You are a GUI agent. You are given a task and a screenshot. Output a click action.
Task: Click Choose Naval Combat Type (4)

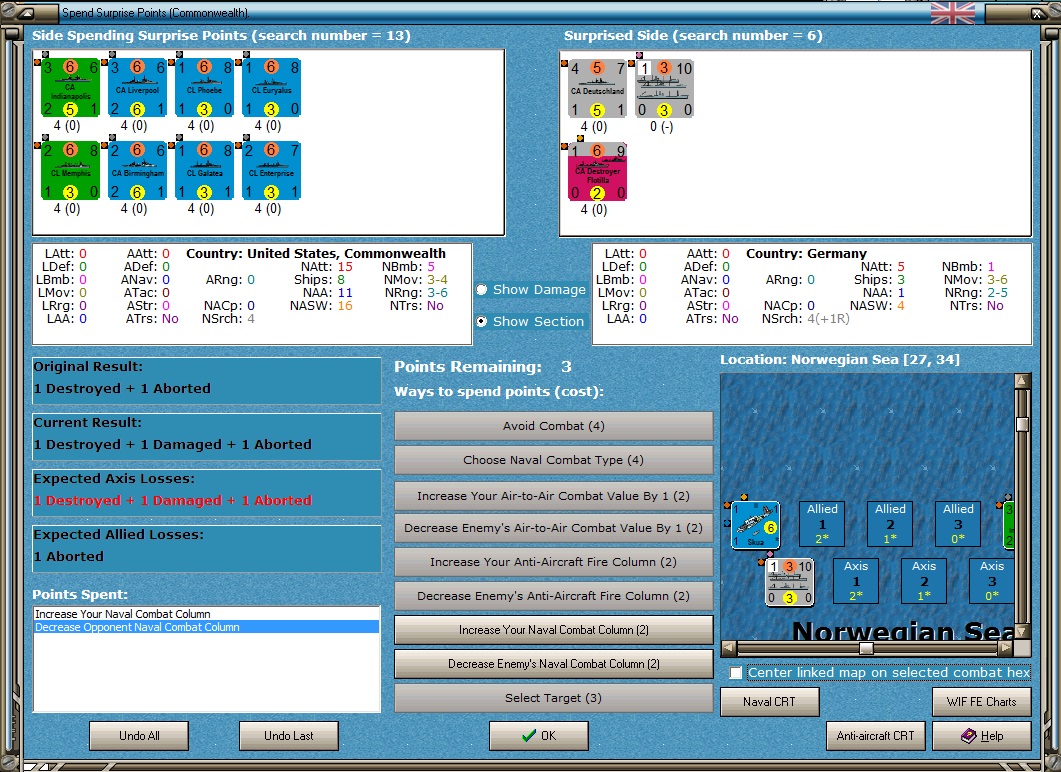[x=554, y=459]
